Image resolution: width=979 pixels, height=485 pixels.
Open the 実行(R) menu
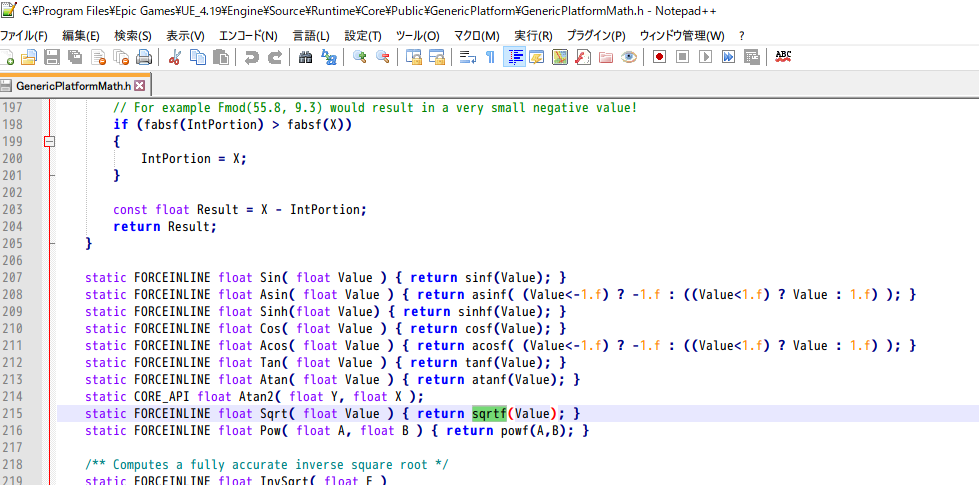(533, 36)
